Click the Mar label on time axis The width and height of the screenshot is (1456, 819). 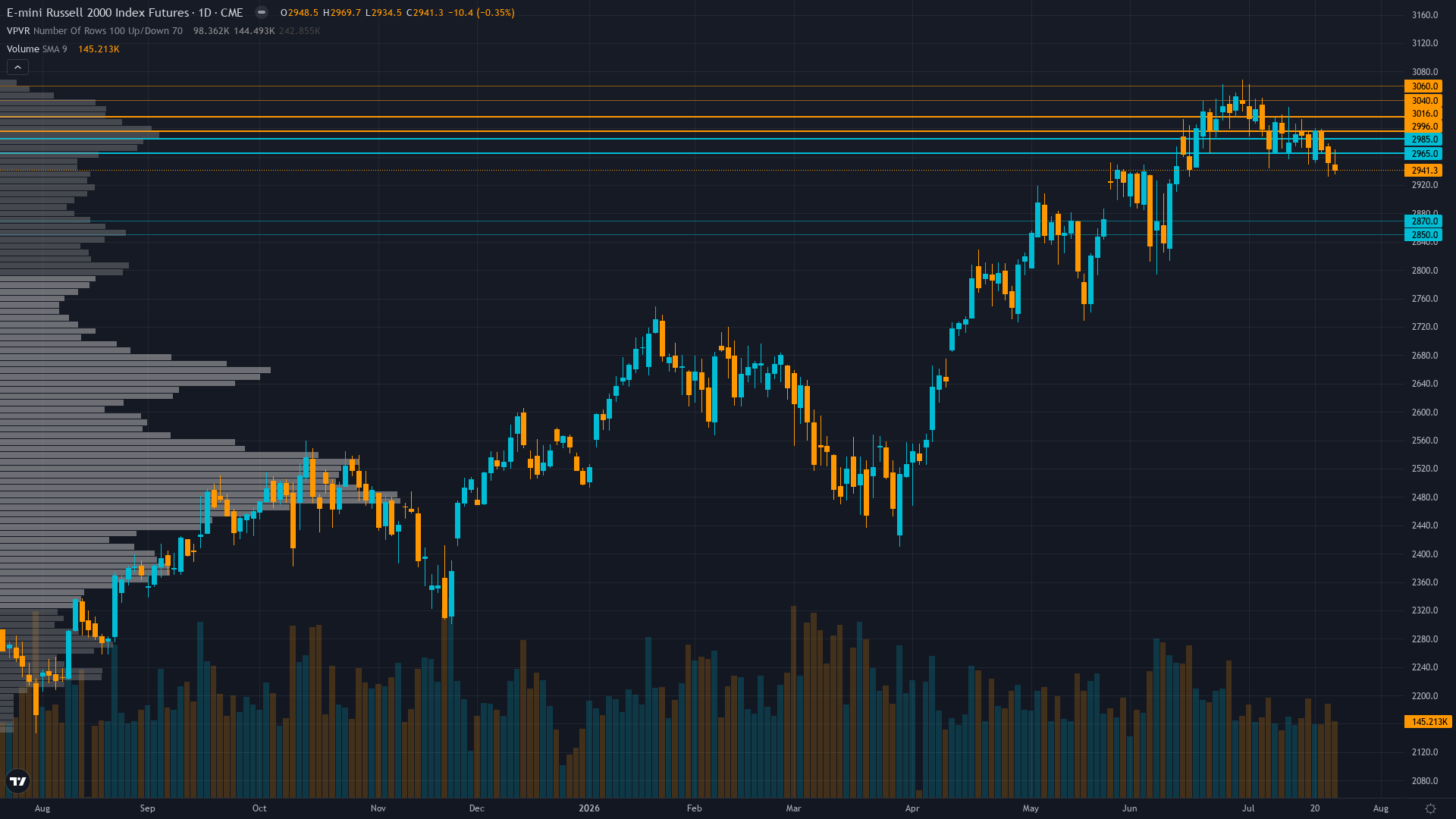coord(794,808)
